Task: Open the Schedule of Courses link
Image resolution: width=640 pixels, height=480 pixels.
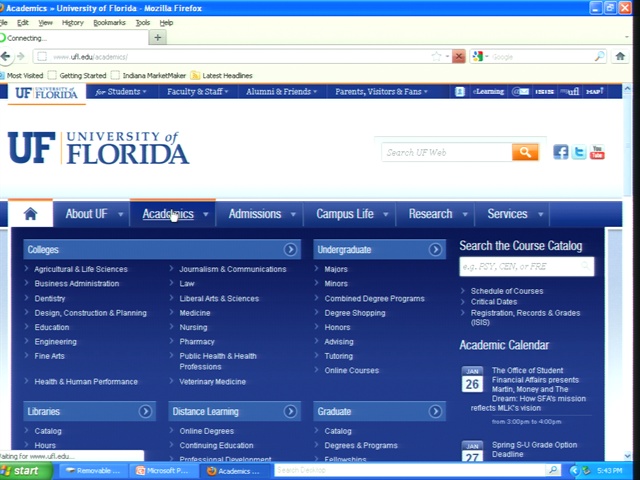Action: (507, 291)
